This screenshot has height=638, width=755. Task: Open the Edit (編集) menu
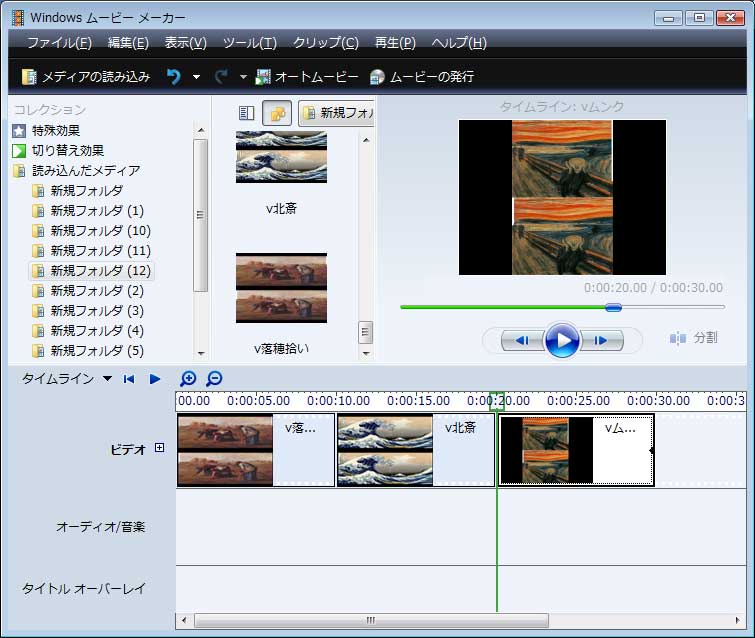pyautogui.click(x=128, y=43)
